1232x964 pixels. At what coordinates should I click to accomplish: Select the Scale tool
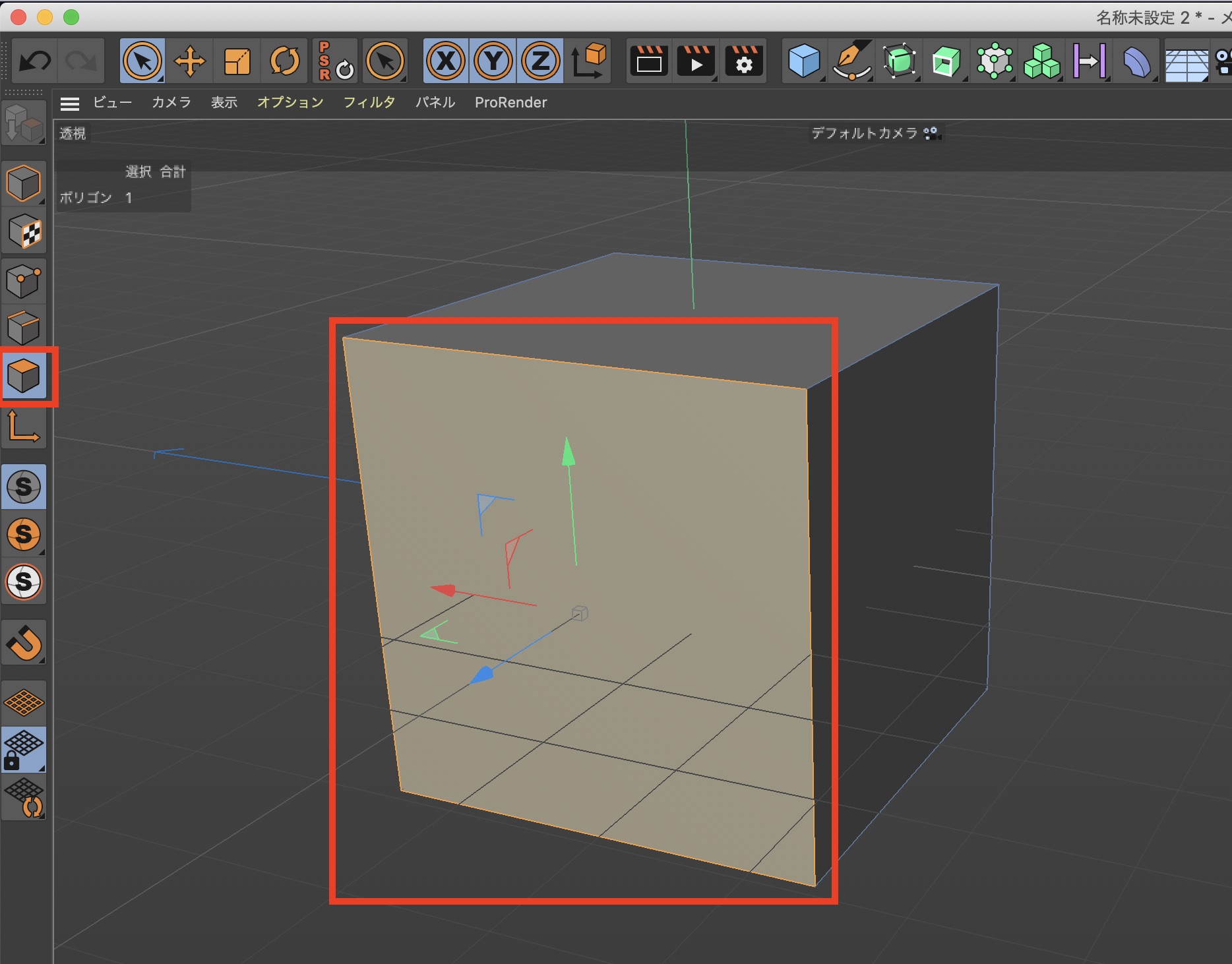pyautogui.click(x=237, y=62)
